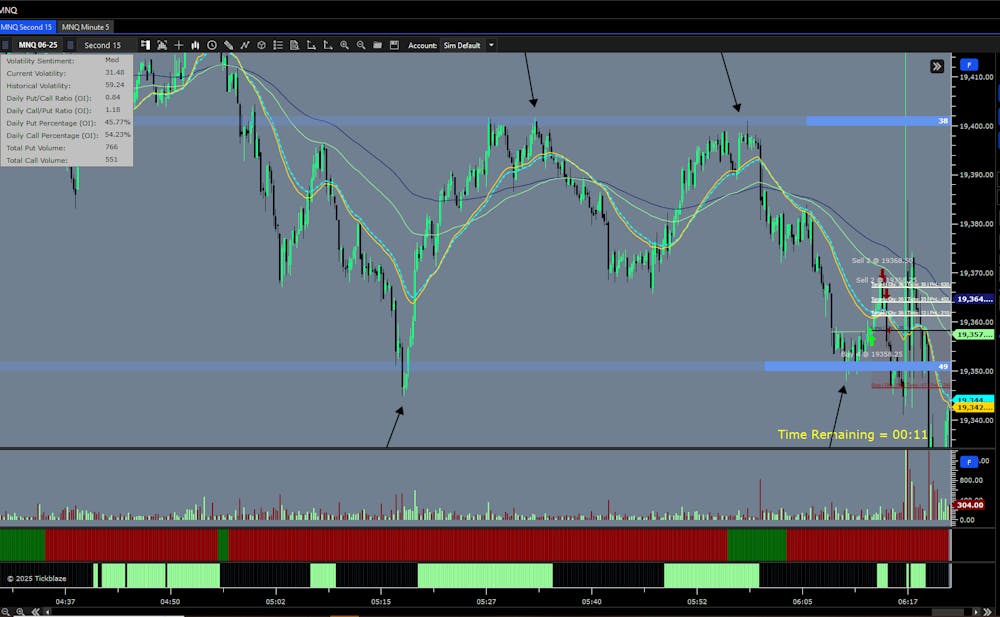1000x617 pixels.
Task: Select the pencil drawing tool
Action: (x=228, y=45)
